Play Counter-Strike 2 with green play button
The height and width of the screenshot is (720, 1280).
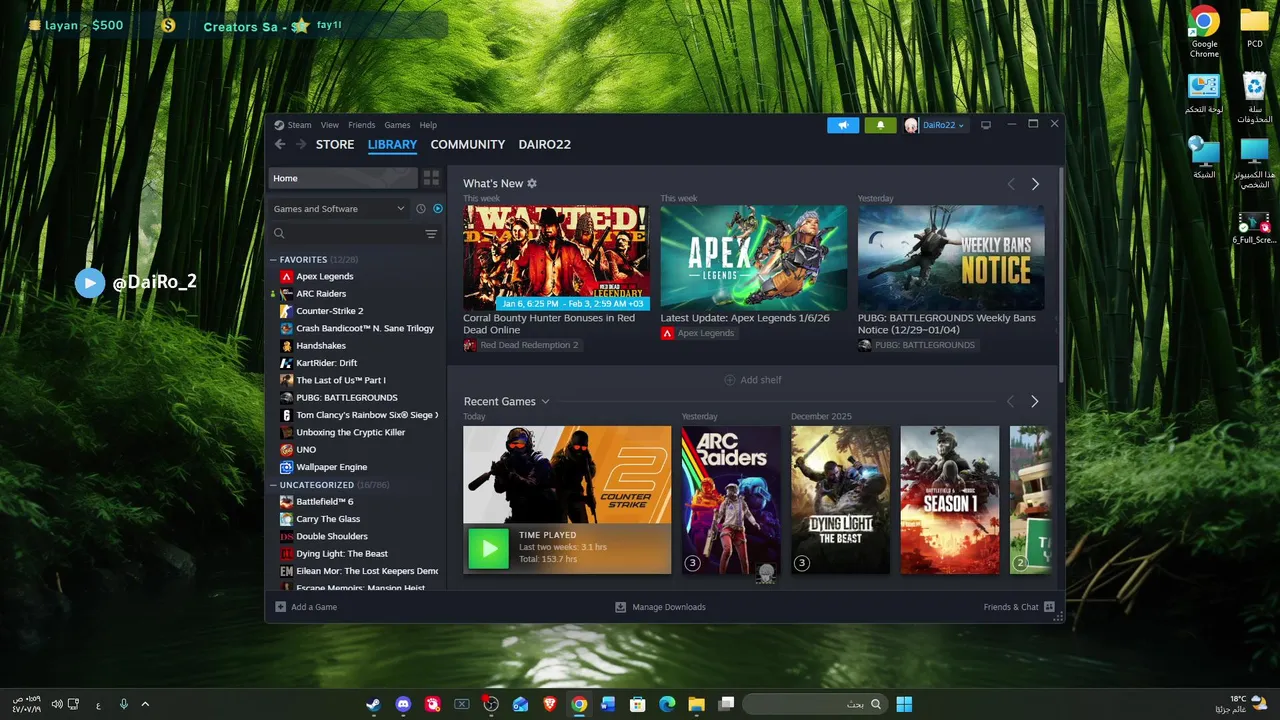pos(489,548)
